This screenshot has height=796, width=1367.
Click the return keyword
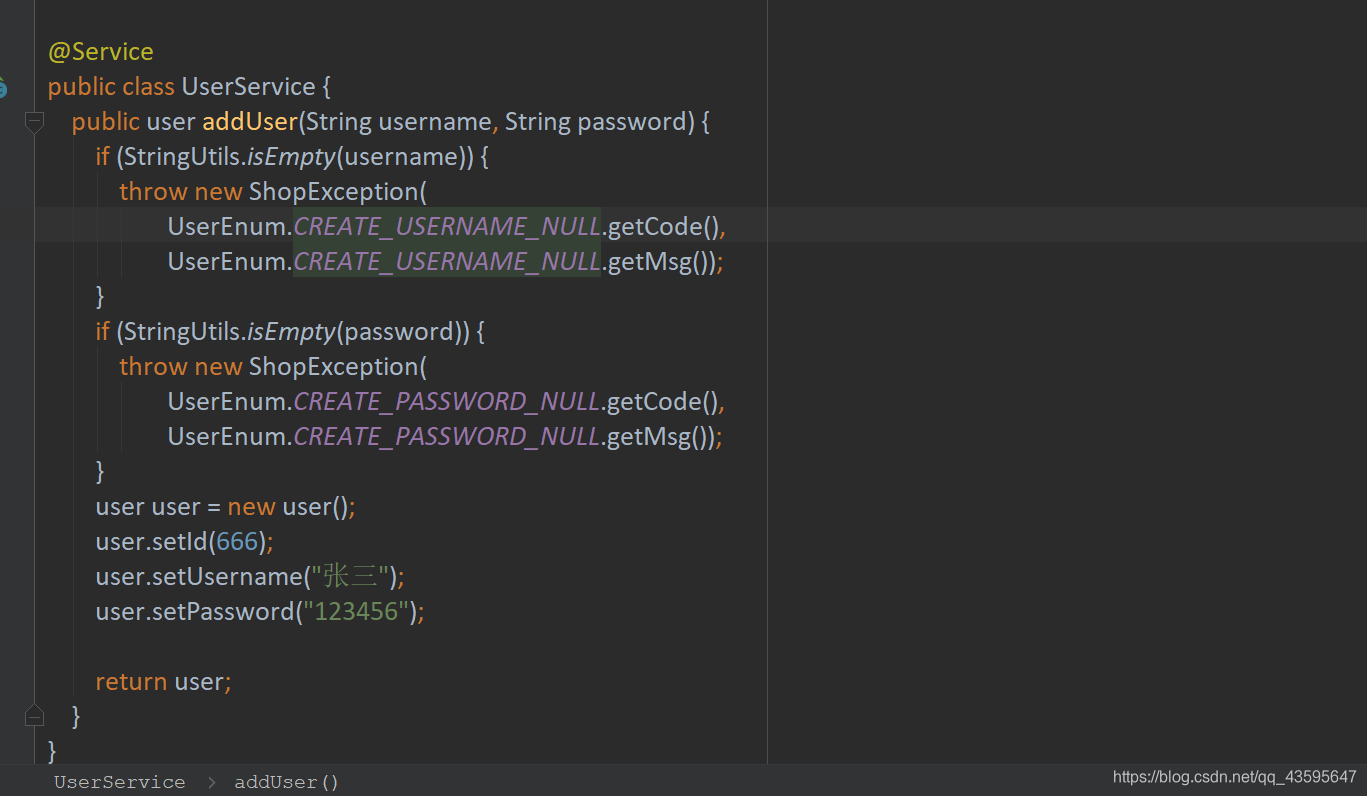131,682
